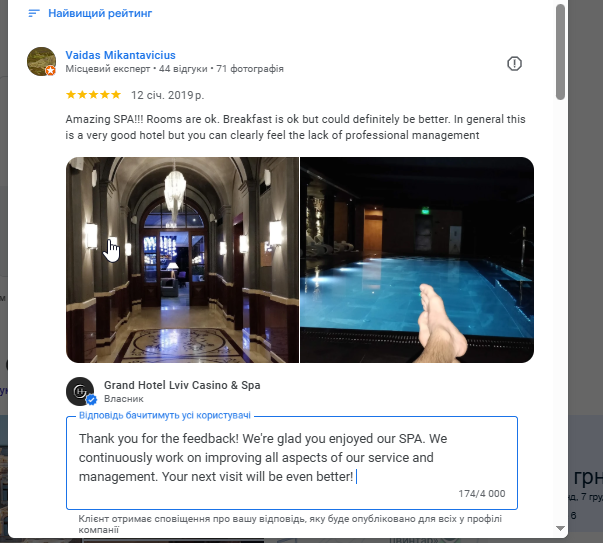Click Grand Hotel Lviv Casino & Spa name

coord(182,385)
